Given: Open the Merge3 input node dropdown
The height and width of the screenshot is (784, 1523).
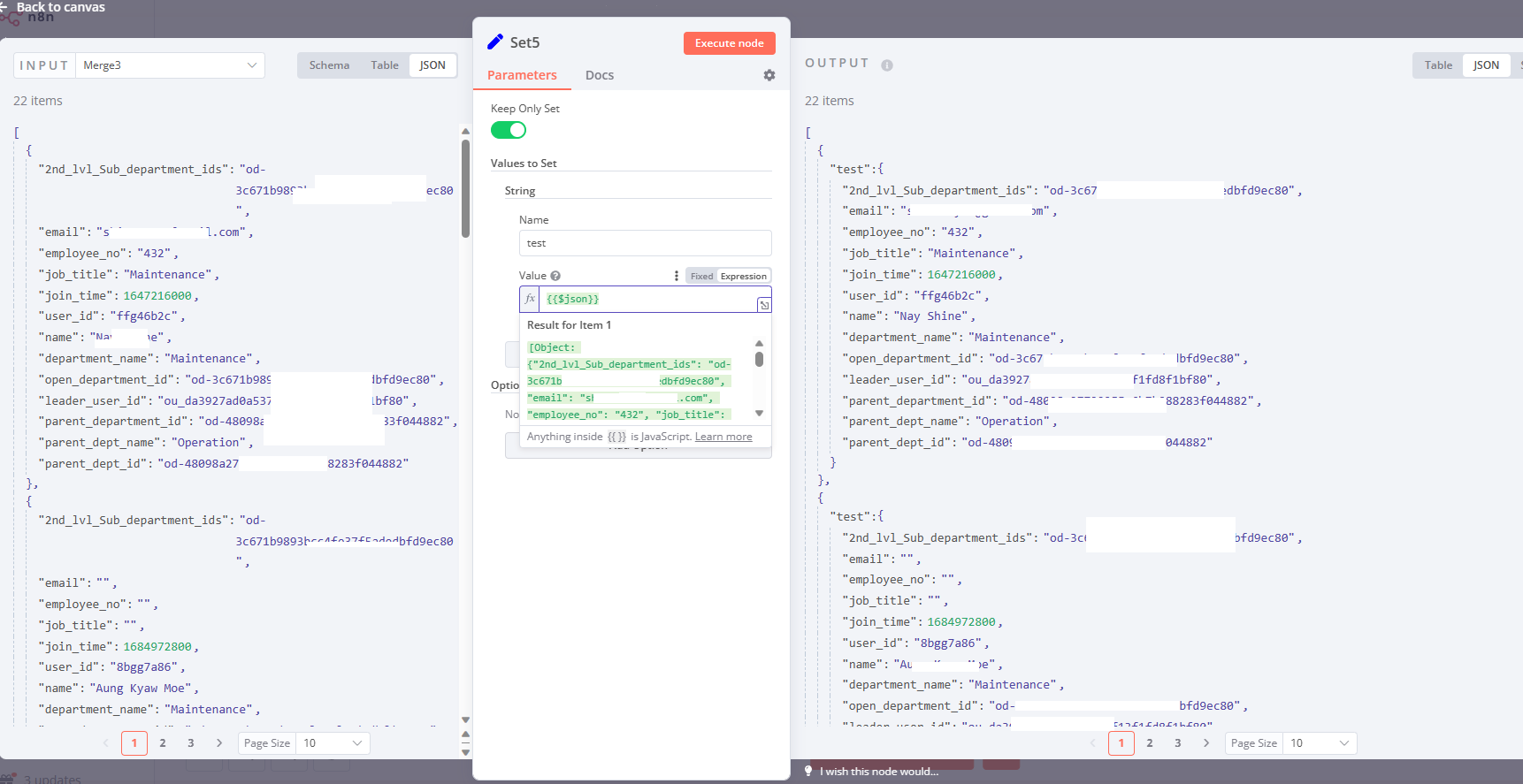Looking at the screenshot, I should tap(170, 65).
